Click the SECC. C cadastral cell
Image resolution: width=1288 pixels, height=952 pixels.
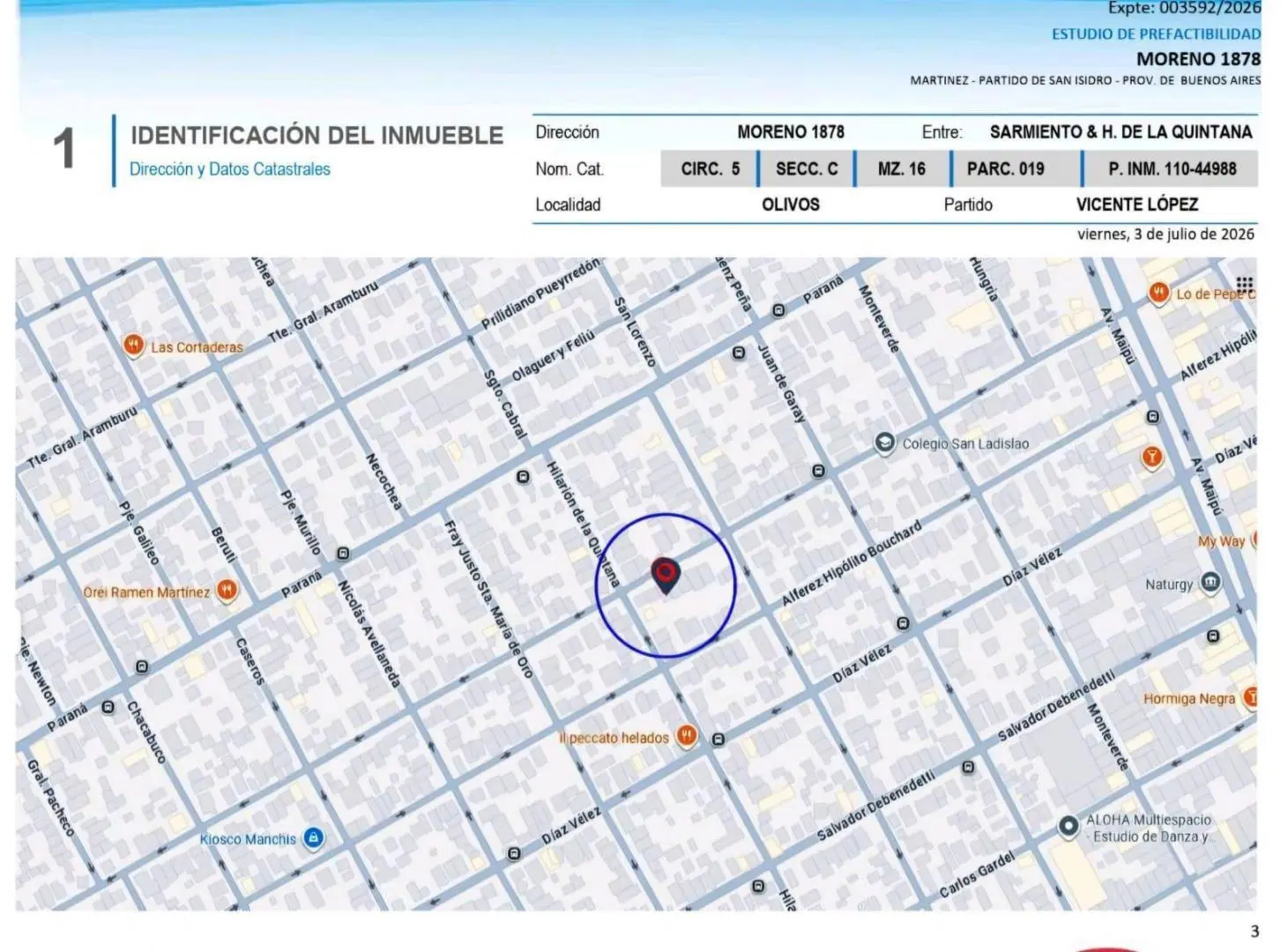point(807,168)
